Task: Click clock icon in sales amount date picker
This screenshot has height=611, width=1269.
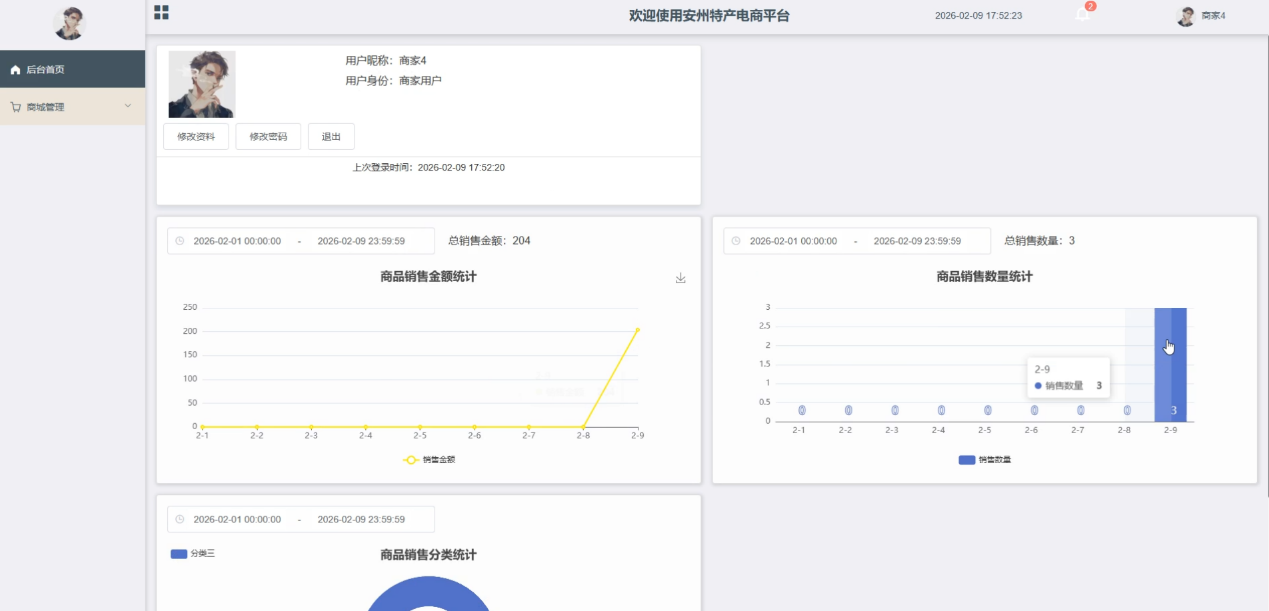Action: point(180,241)
